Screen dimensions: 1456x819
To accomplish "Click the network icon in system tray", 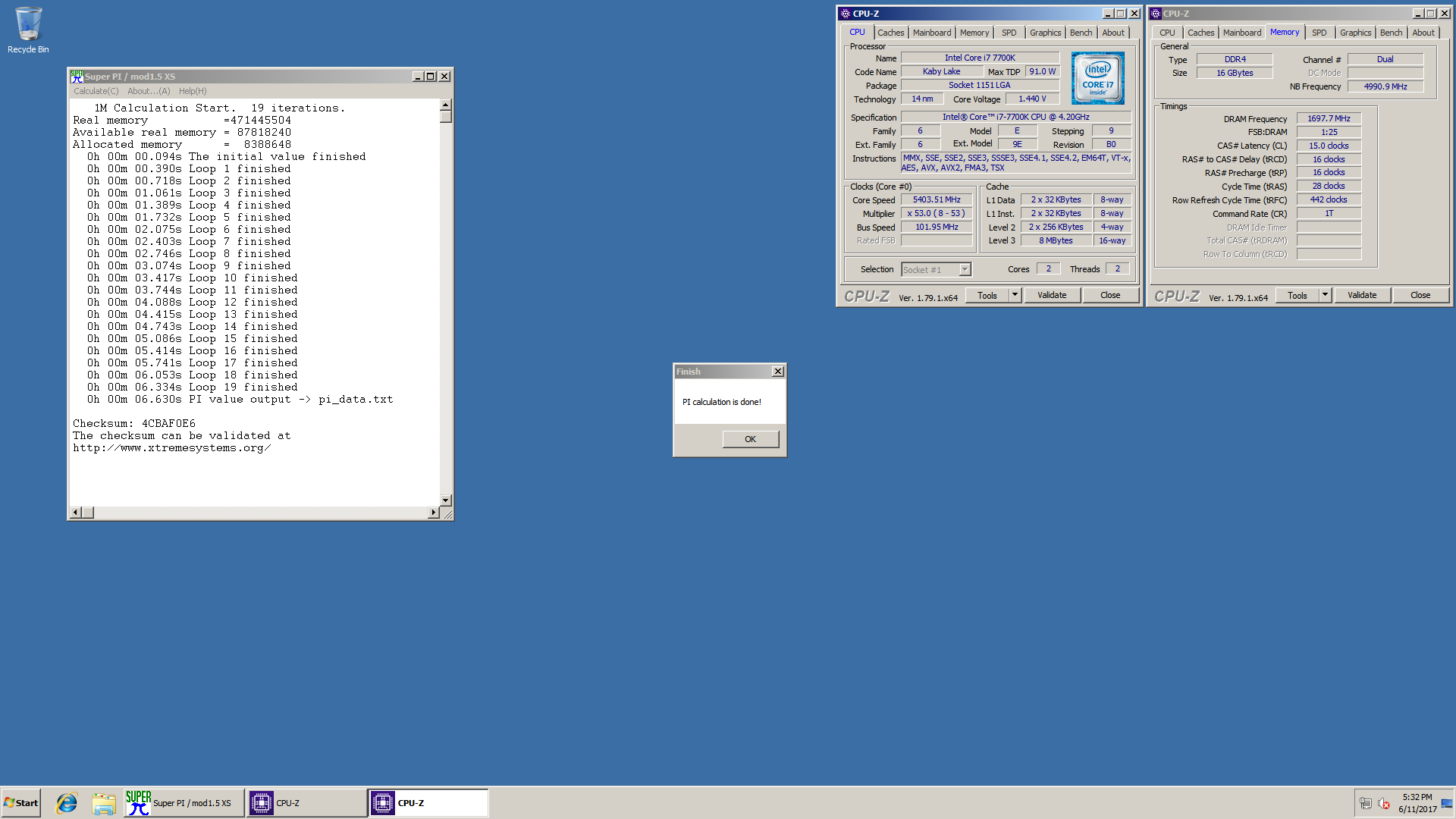I will pyautogui.click(x=1365, y=804).
